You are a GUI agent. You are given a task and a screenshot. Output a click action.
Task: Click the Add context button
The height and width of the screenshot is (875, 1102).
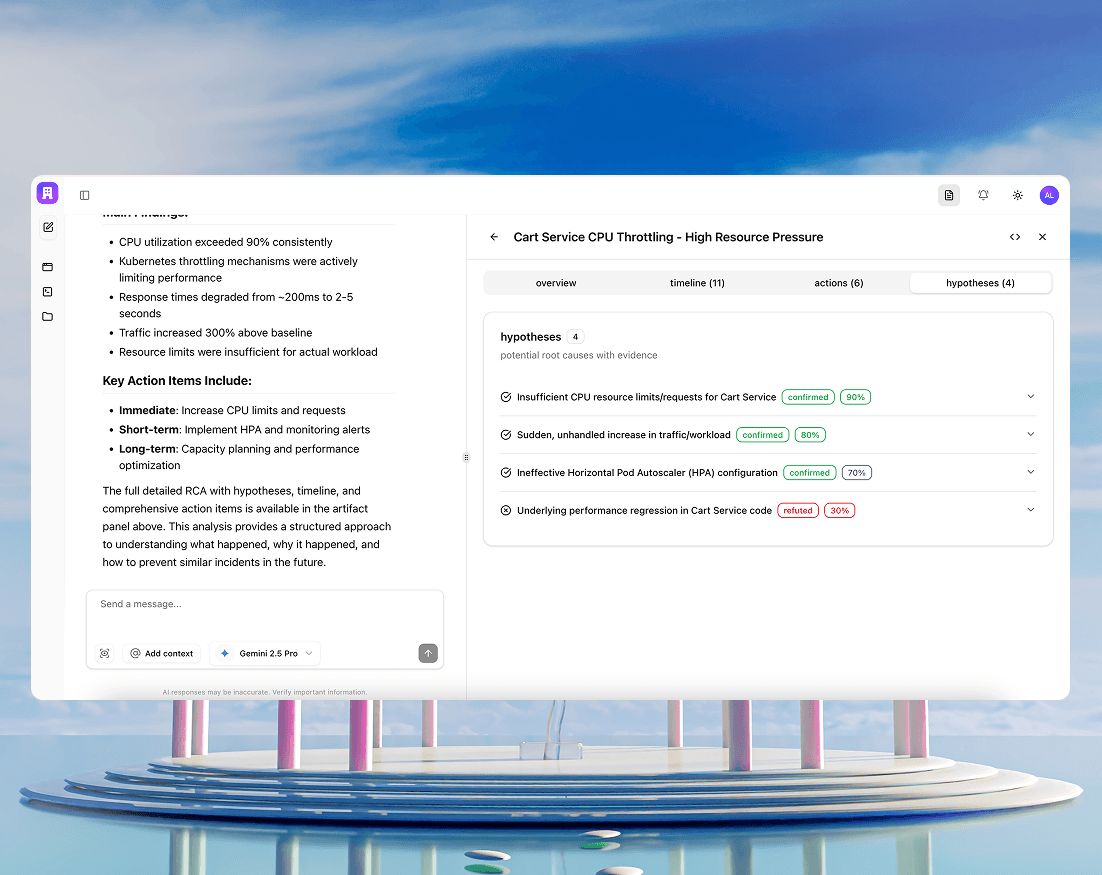(x=162, y=653)
